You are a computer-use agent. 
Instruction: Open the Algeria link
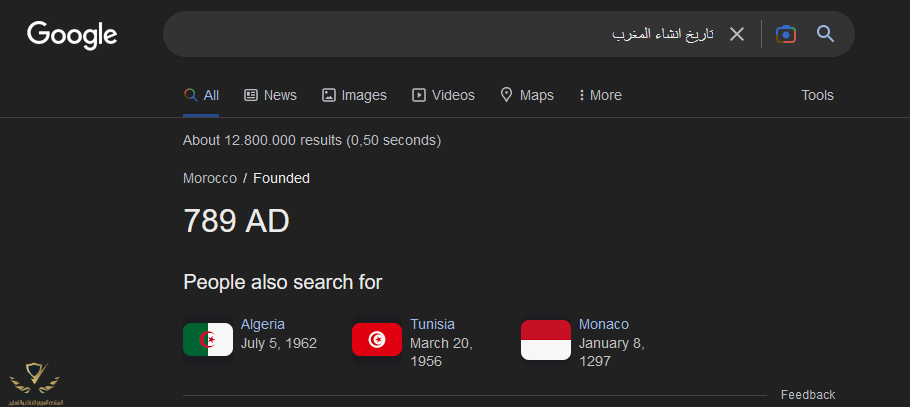coord(263,324)
